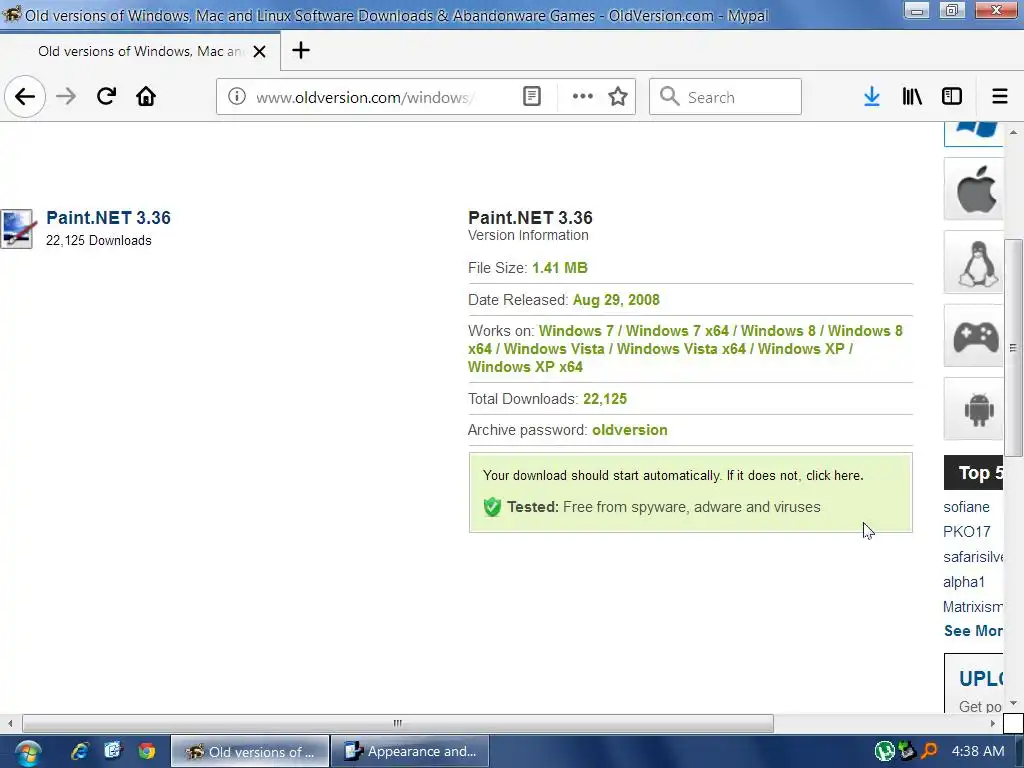
Task: Click the 'Version Information' subheading
Action: (528, 235)
